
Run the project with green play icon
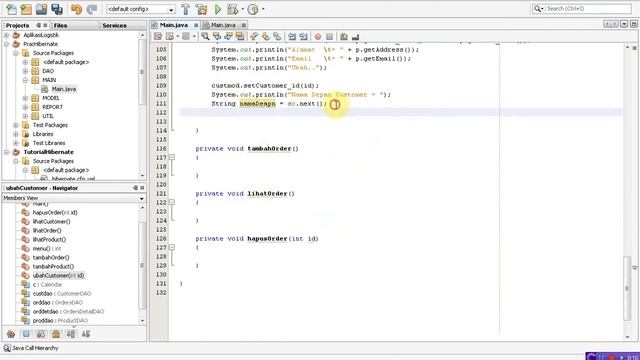point(218,9)
